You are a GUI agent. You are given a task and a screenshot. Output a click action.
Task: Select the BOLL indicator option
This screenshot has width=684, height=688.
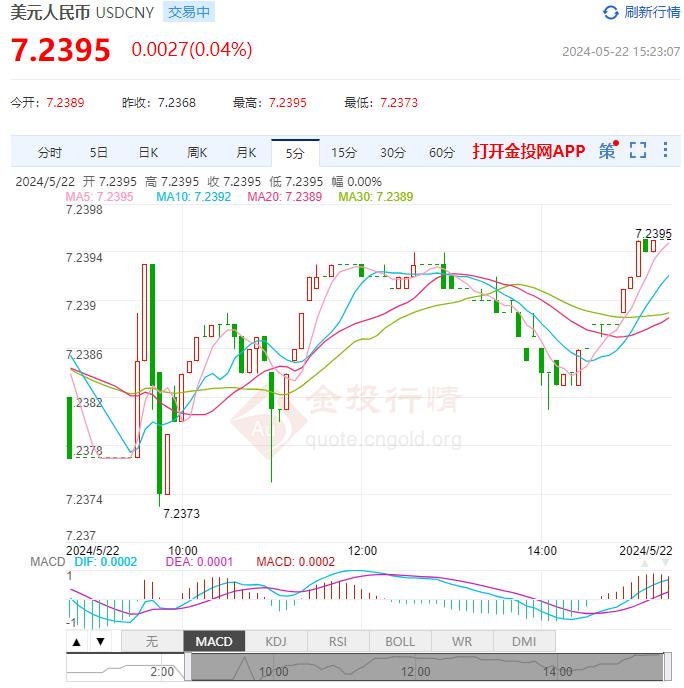click(x=400, y=642)
